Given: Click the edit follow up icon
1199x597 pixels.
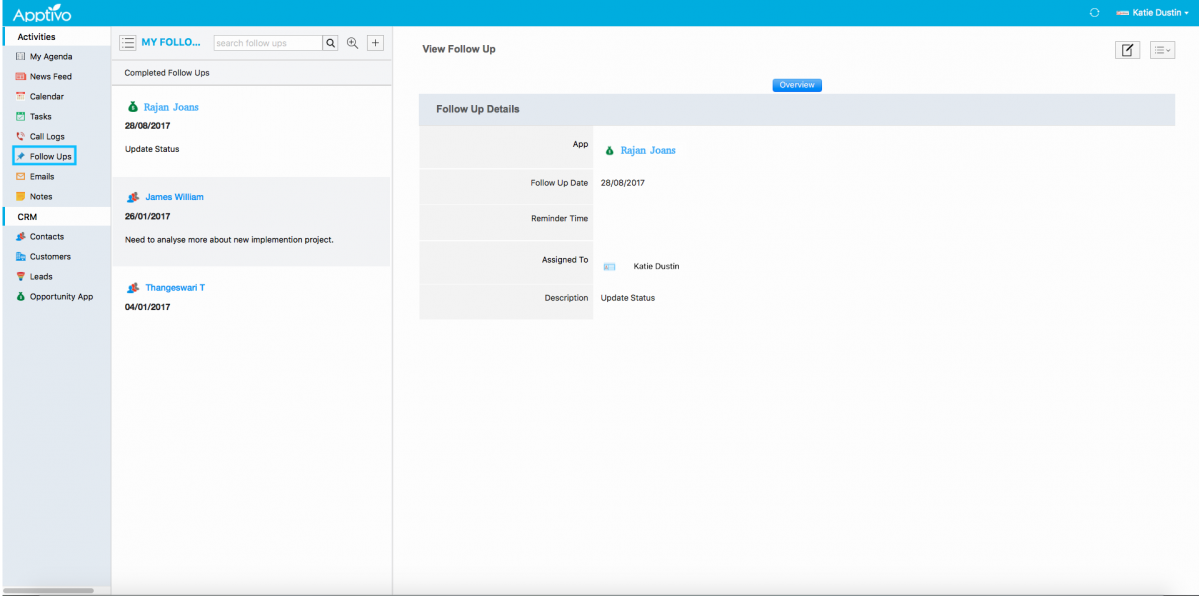Looking at the screenshot, I should click(1127, 50).
